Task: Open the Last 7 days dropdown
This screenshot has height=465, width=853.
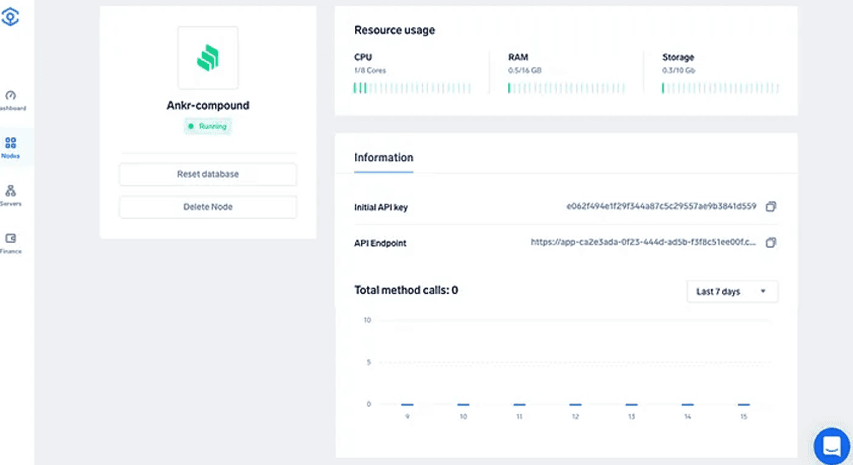Action: (x=732, y=292)
